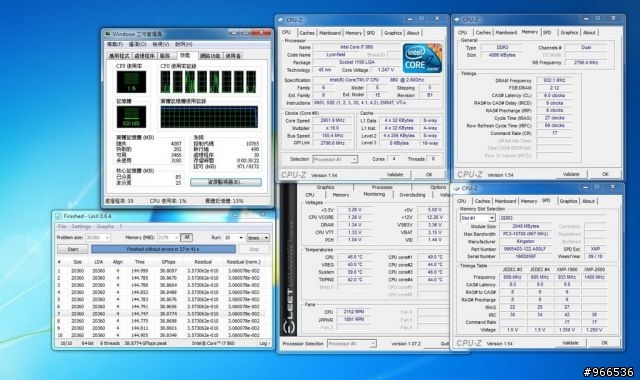Expand the Memory (MiB) dropdown in LinX
Image resolution: width=640 pixels, height=380 pixels.
tap(177, 238)
